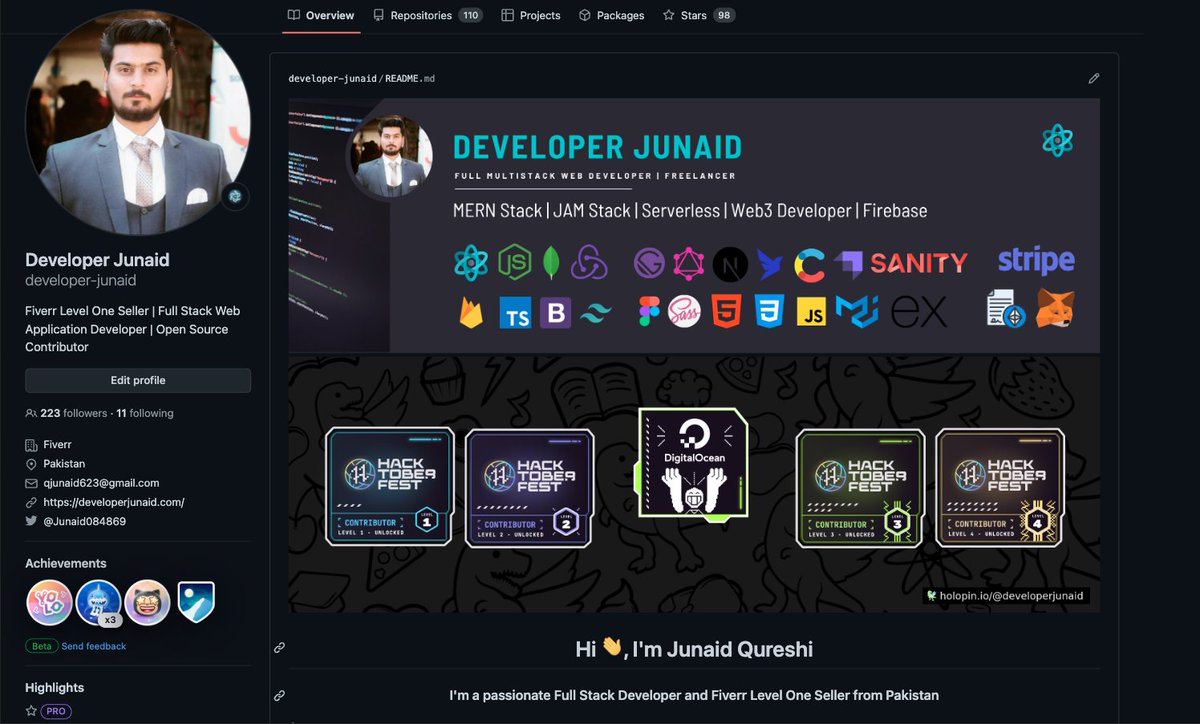This screenshot has height=724, width=1200.
Task: Click the Gatsby icon in banner
Action: pyautogui.click(x=649, y=263)
